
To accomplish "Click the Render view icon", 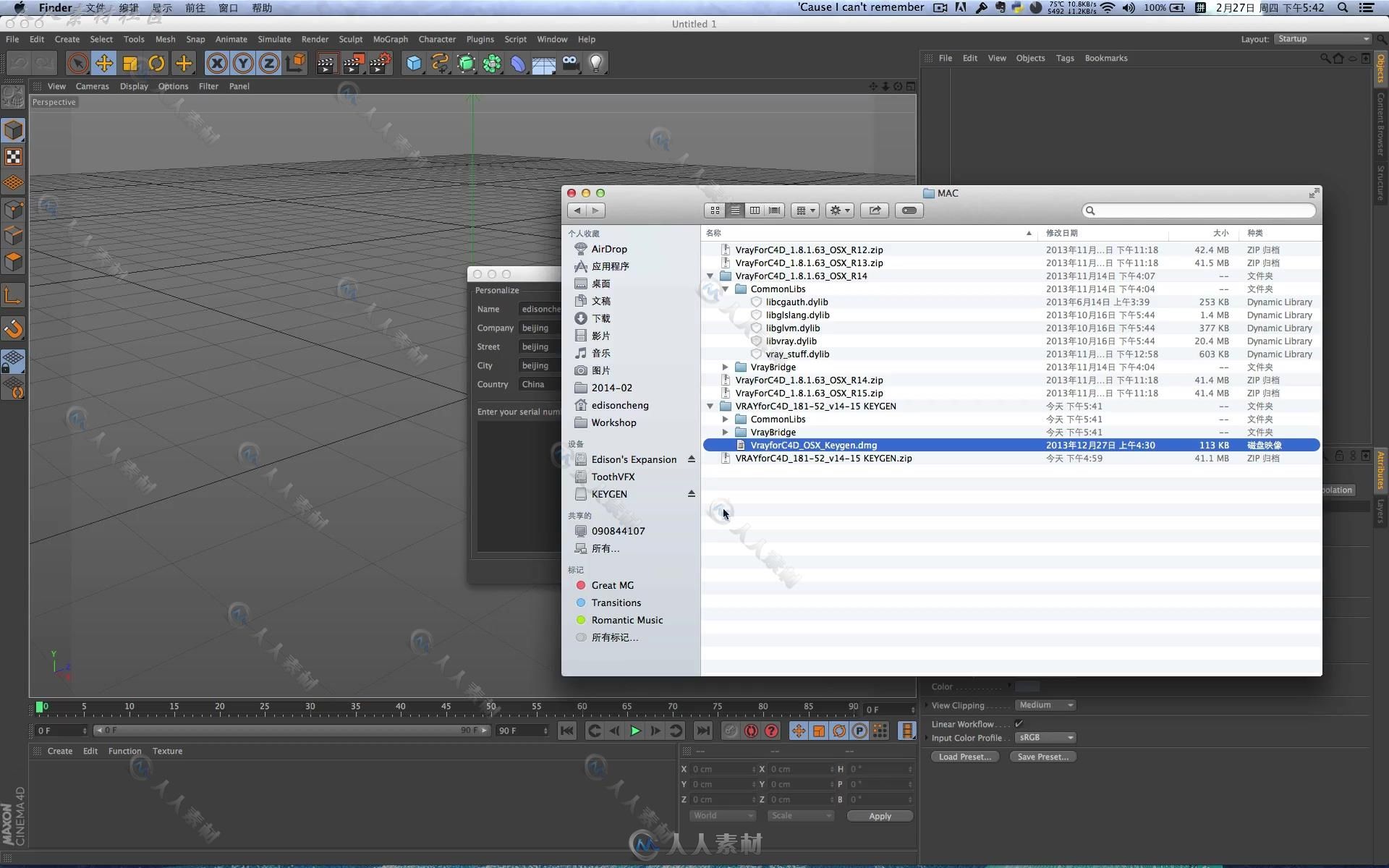I will 324,62.
